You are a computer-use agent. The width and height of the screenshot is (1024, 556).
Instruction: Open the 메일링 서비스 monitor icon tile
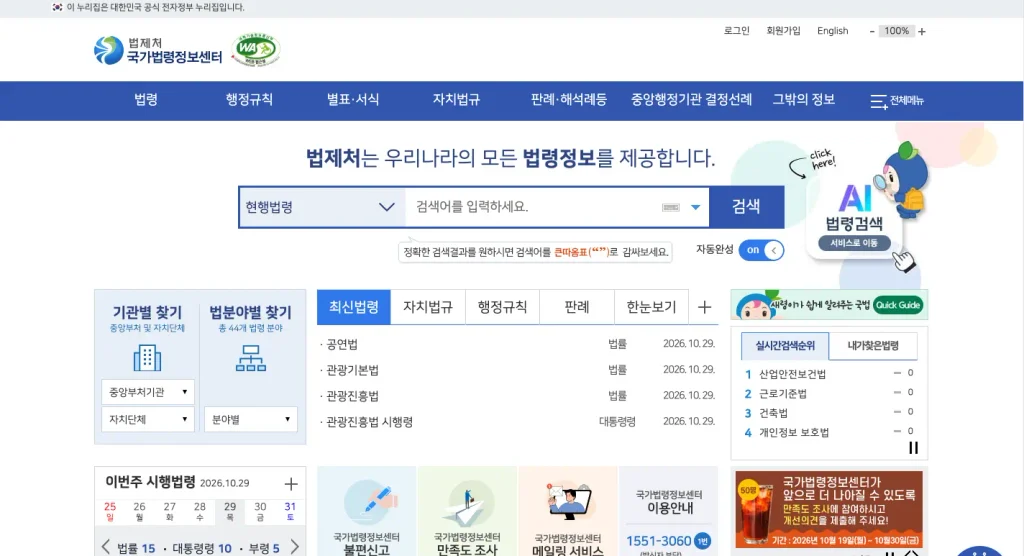pyautogui.click(x=568, y=512)
